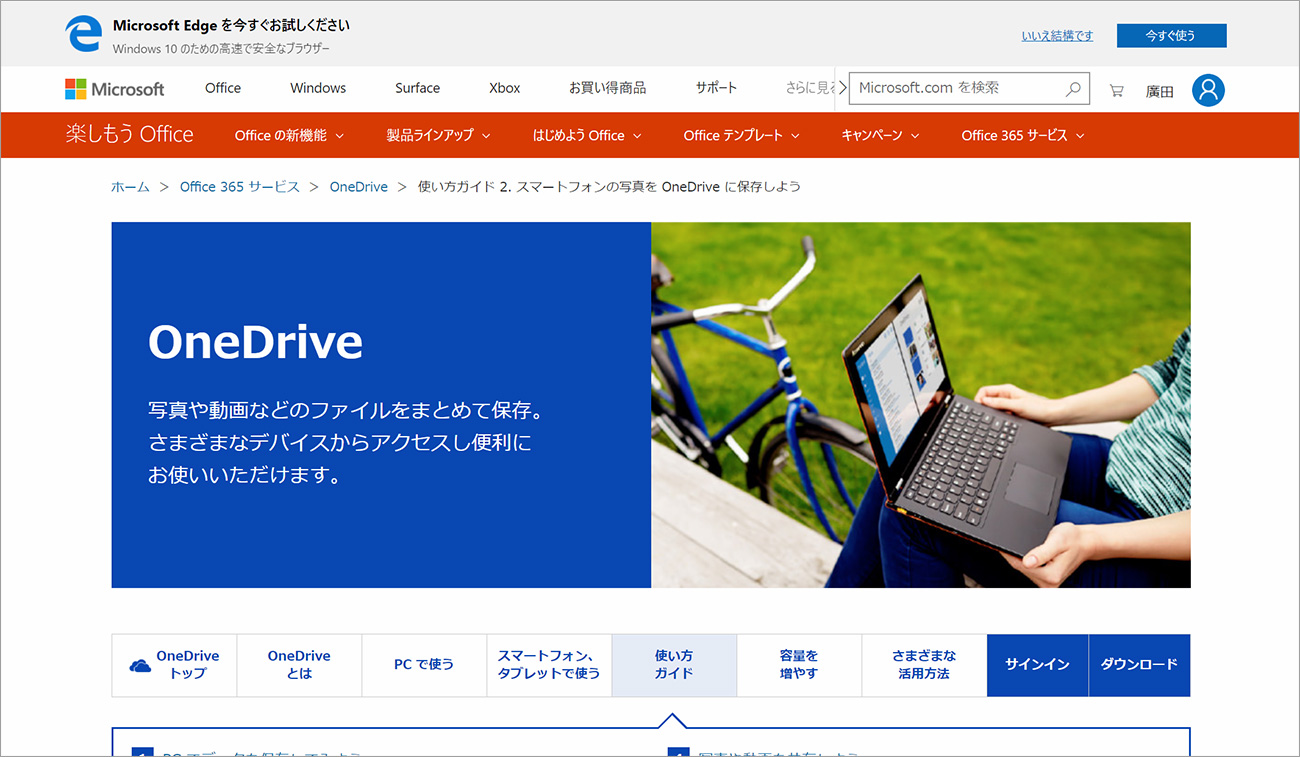Open Xbox in top navigation
Image resolution: width=1300 pixels, height=757 pixels.
coord(505,88)
